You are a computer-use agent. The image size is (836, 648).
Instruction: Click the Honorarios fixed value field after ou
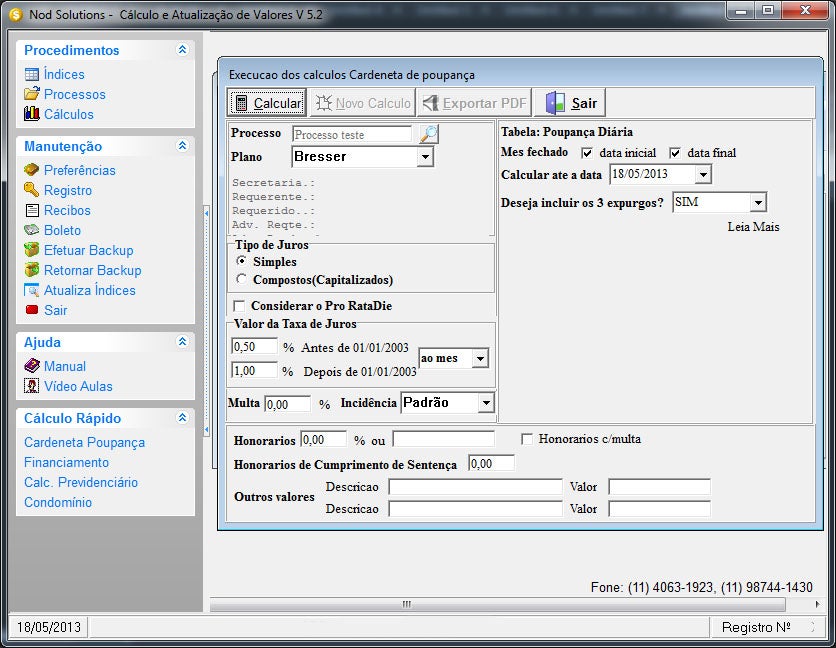tap(444, 439)
